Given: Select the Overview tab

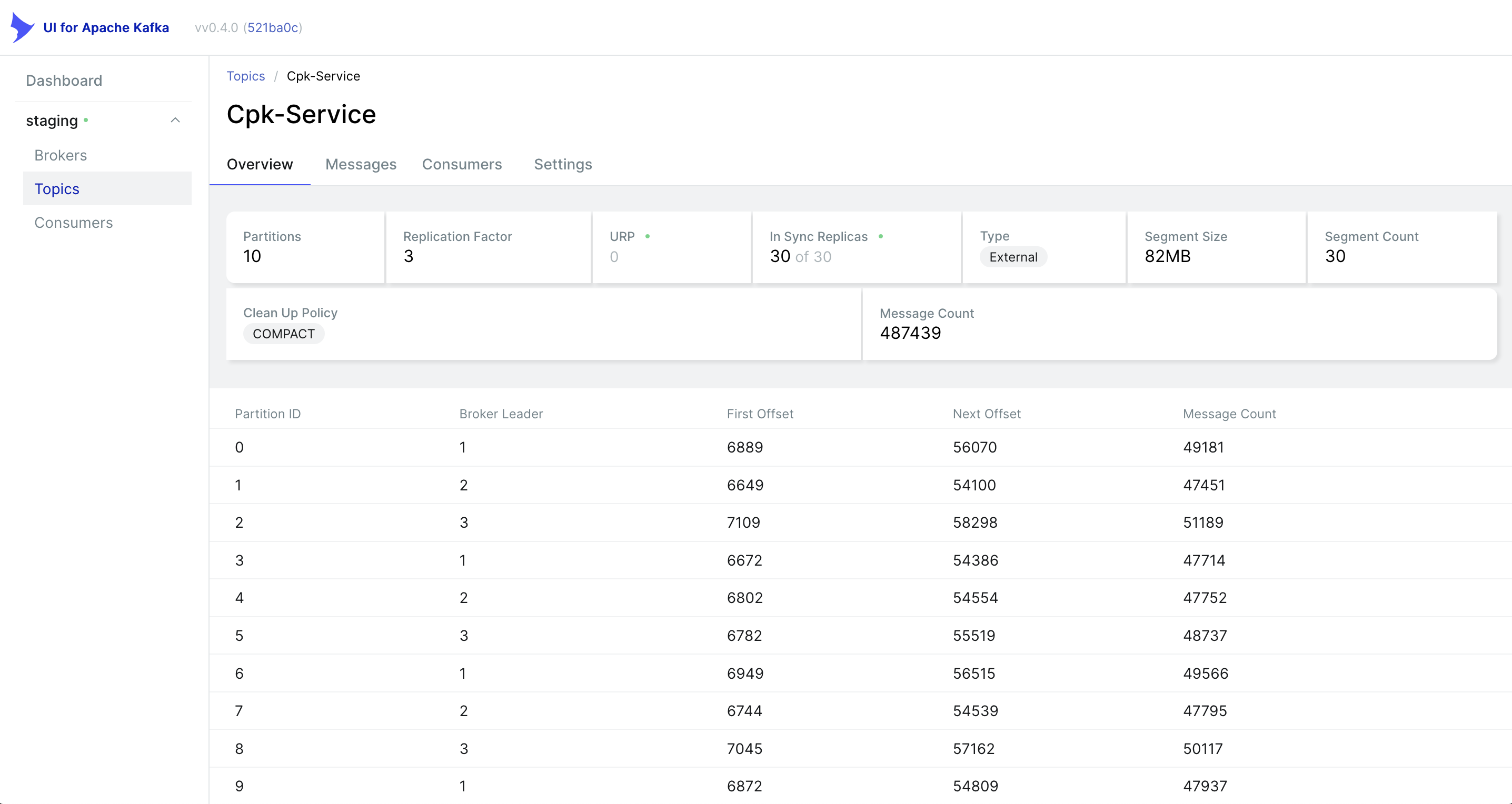Looking at the screenshot, I should pyautogui.click(x=260, y=164).
